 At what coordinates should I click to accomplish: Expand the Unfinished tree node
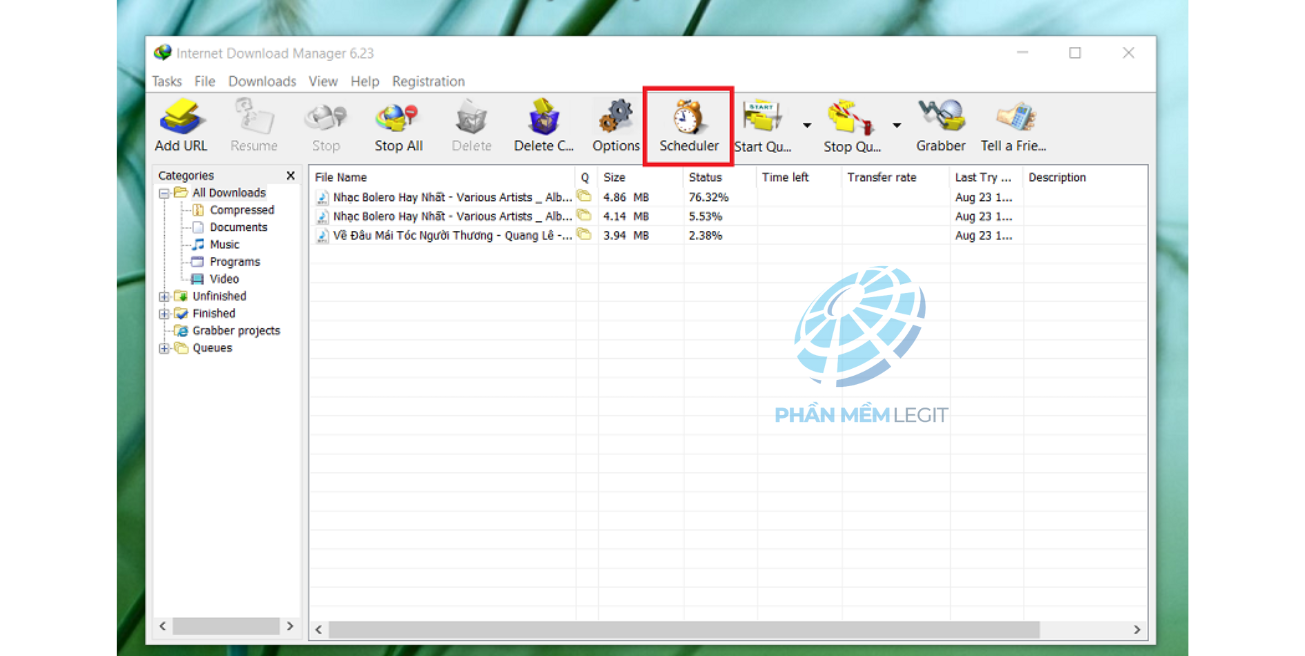[x=164, y=297]
